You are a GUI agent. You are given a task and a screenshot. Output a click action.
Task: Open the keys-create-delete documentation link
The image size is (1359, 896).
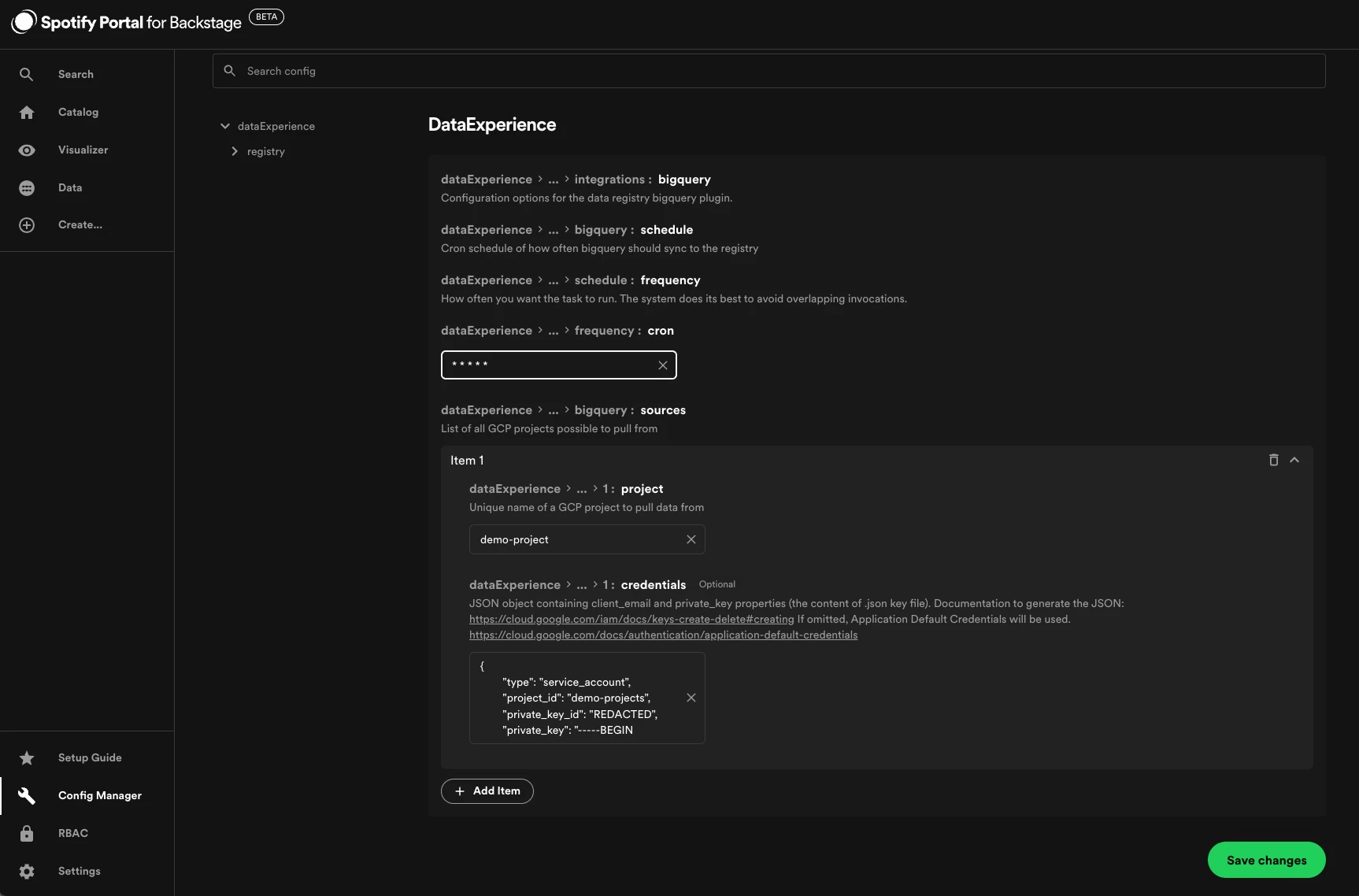[x=631, y=619]
